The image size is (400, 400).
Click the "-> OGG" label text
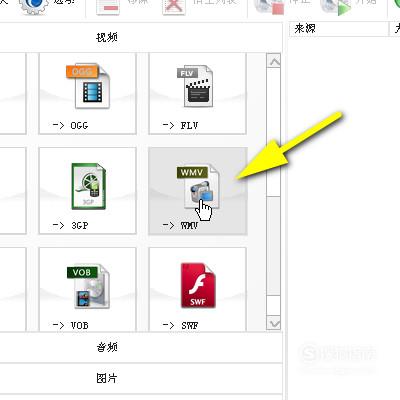70,126
